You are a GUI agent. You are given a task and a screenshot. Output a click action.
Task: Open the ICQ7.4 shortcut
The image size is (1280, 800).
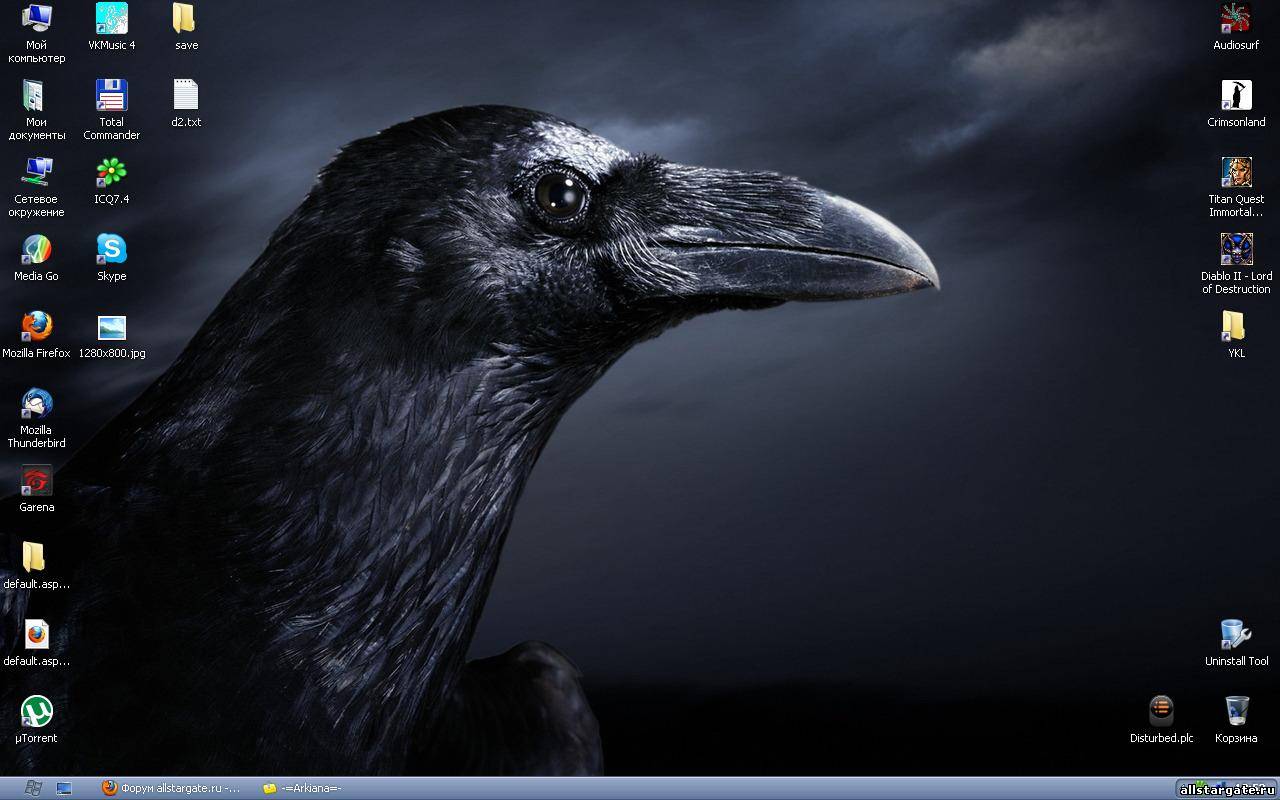tap(111, 173)
